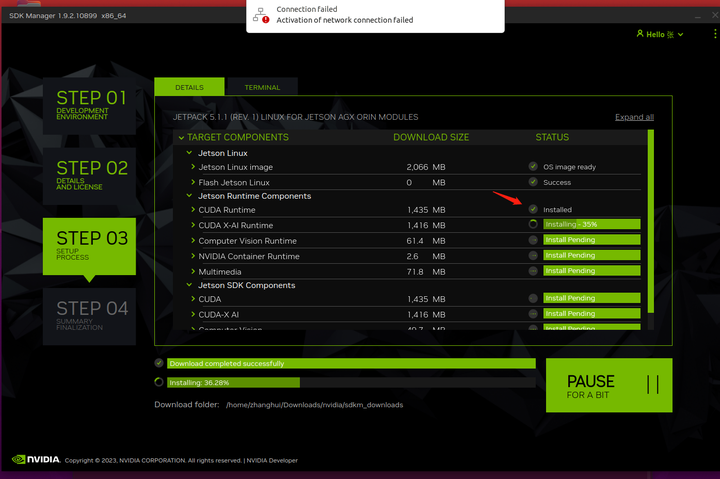This screenshot has width=720, height=479.
Task: Expand the Jetson Linux image row
Action: 193,167
